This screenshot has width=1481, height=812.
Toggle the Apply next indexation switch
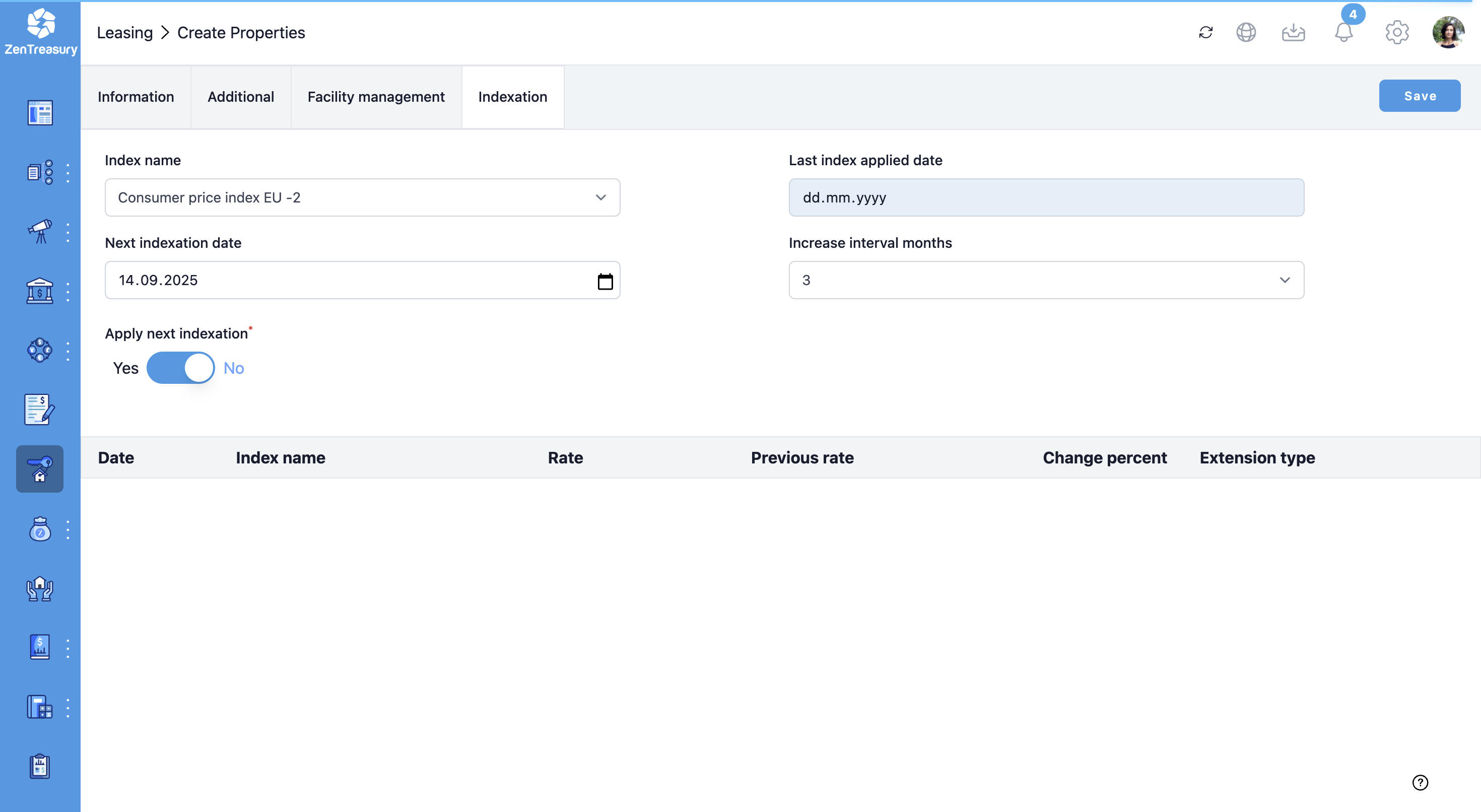point(180,368)
